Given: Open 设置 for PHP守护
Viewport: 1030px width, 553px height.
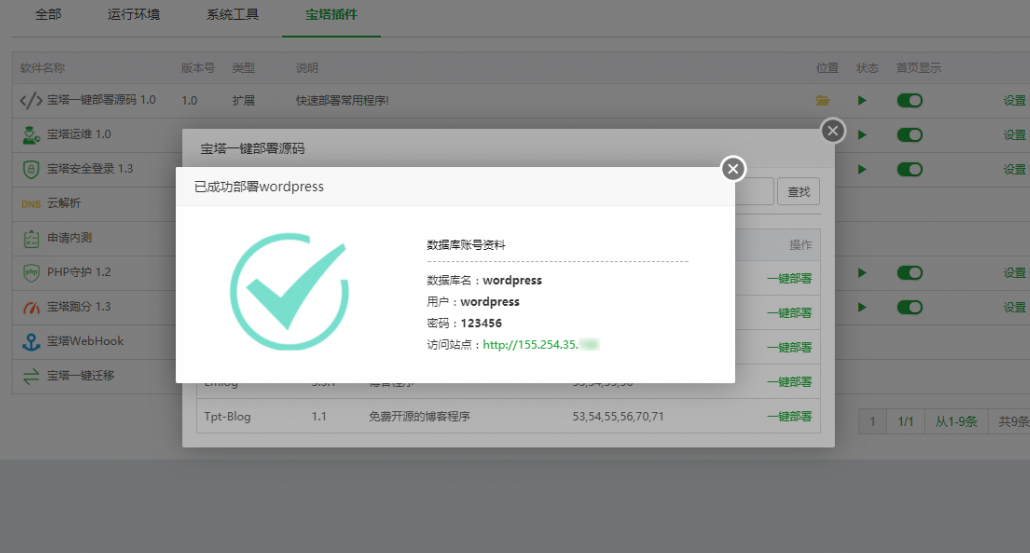Looking at the screenshot, I should click(1014, 273).
